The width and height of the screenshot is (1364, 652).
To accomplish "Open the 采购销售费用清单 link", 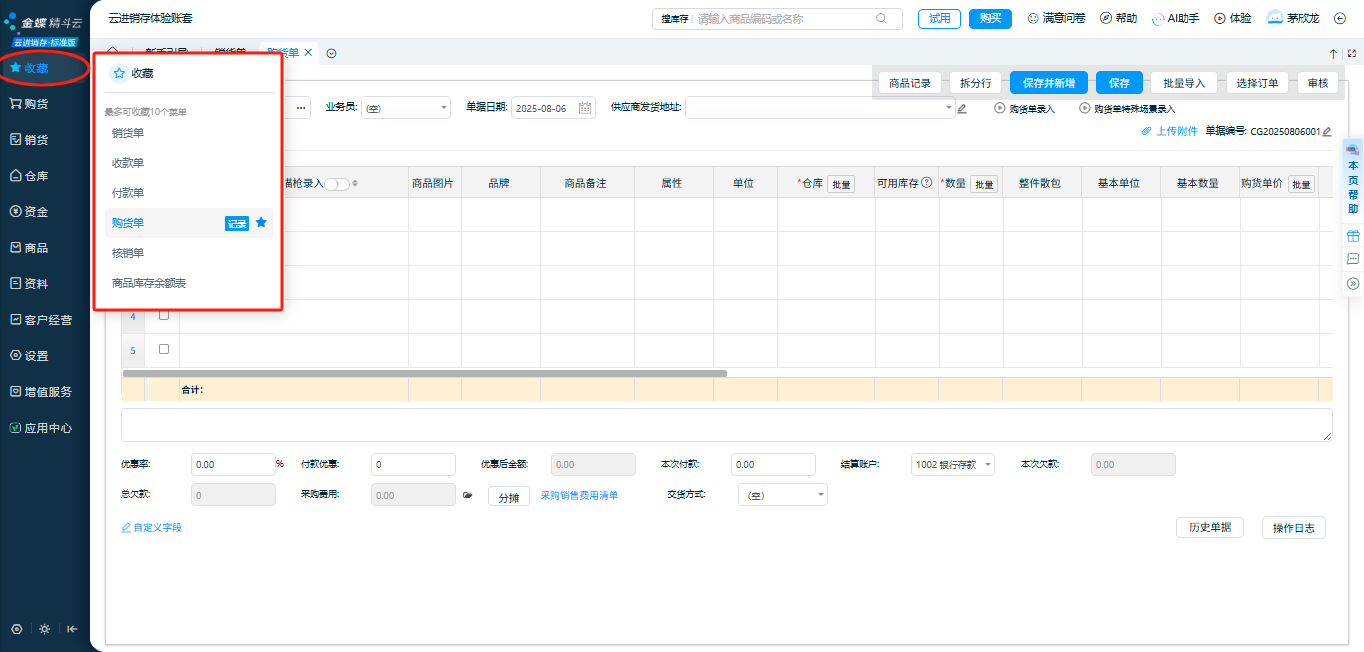I will [579, 495].
